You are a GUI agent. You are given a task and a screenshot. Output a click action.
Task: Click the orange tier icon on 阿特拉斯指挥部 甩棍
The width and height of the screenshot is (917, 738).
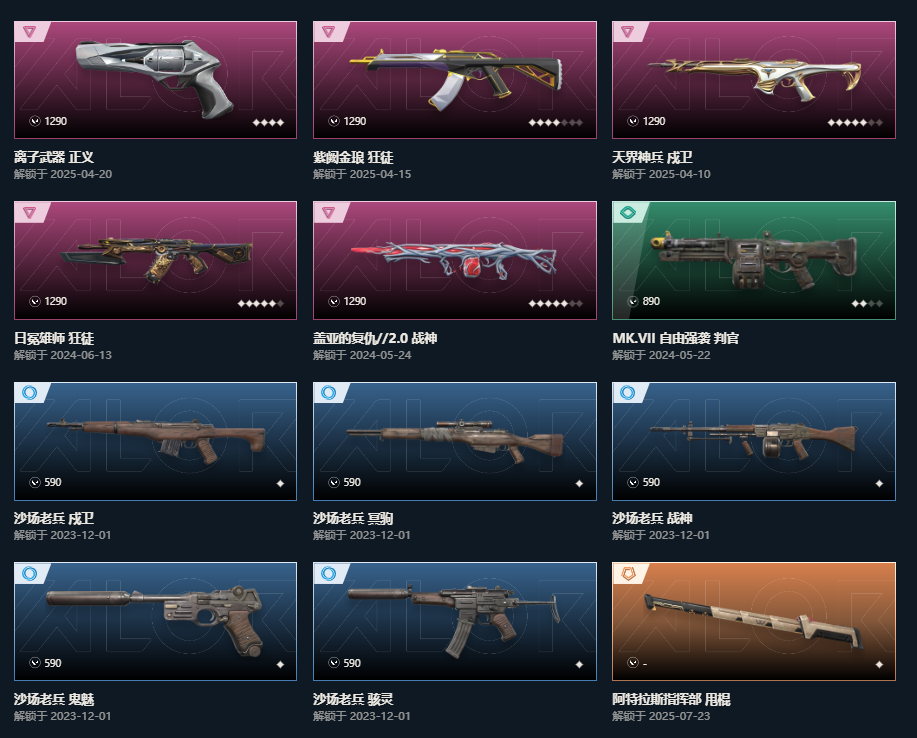(628, 573)
